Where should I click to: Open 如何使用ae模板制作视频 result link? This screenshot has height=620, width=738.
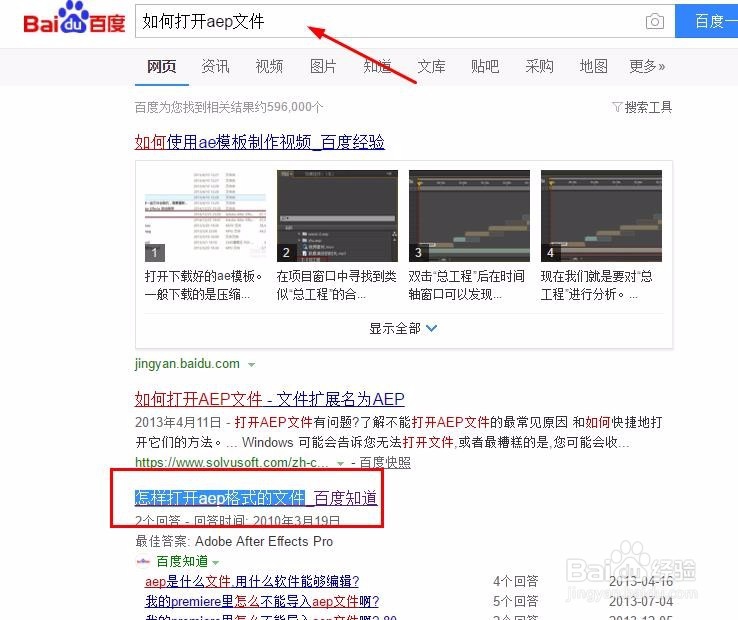(x=260, y=142)
